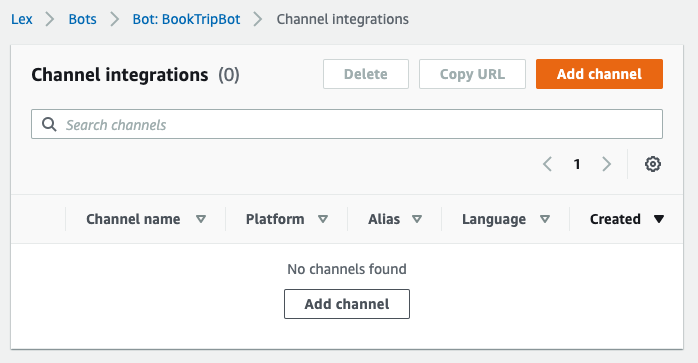This screenshot has width=698, height=363.
Task: Sort by Language column
Action: (x=506, y=219)
